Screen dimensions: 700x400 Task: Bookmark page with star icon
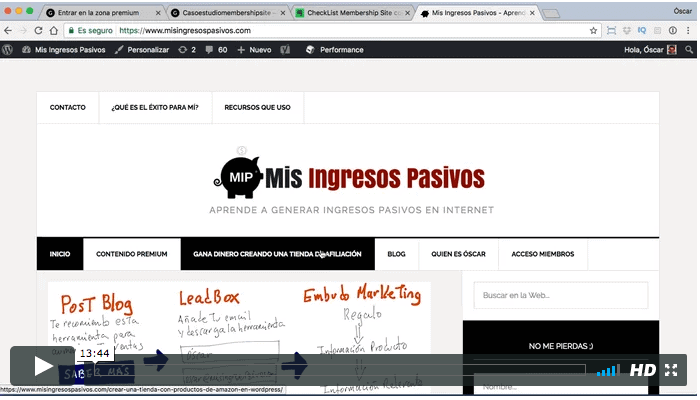tap(593, 30)
